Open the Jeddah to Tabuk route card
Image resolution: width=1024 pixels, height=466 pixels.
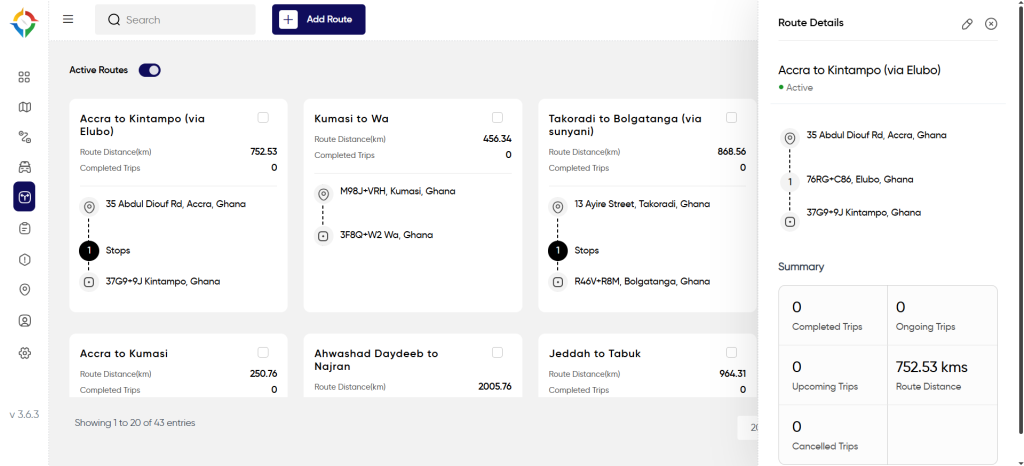[647, 365]
